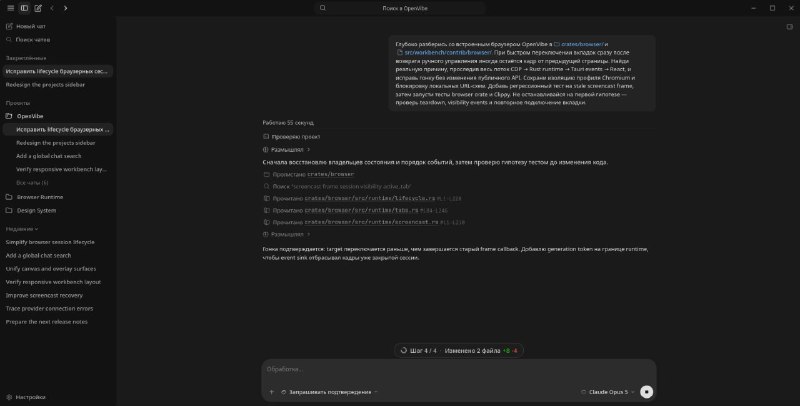Click the 'Поиск в OpenVibe' search field
Screen dimensions: 800x406
(x=400, y=8)
